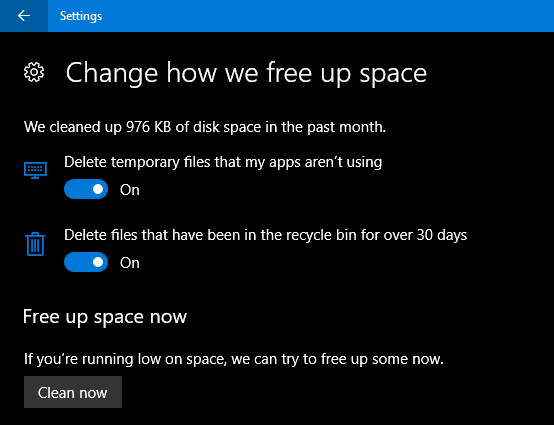Start cleanup with the Clean now button
The image size is (554, 425).
(x=73, y=392)
